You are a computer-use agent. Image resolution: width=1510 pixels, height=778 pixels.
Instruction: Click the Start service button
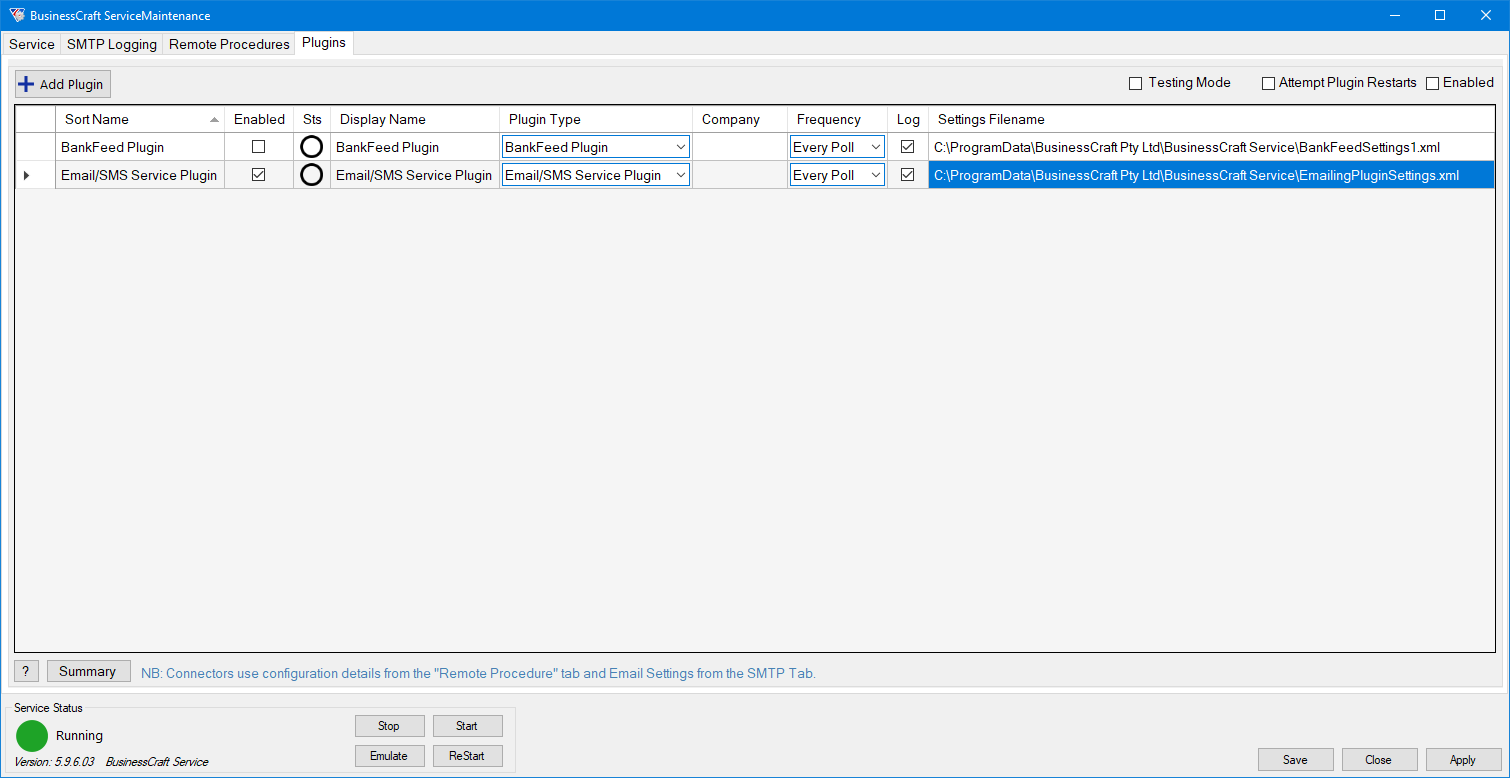tap(467, 726)
